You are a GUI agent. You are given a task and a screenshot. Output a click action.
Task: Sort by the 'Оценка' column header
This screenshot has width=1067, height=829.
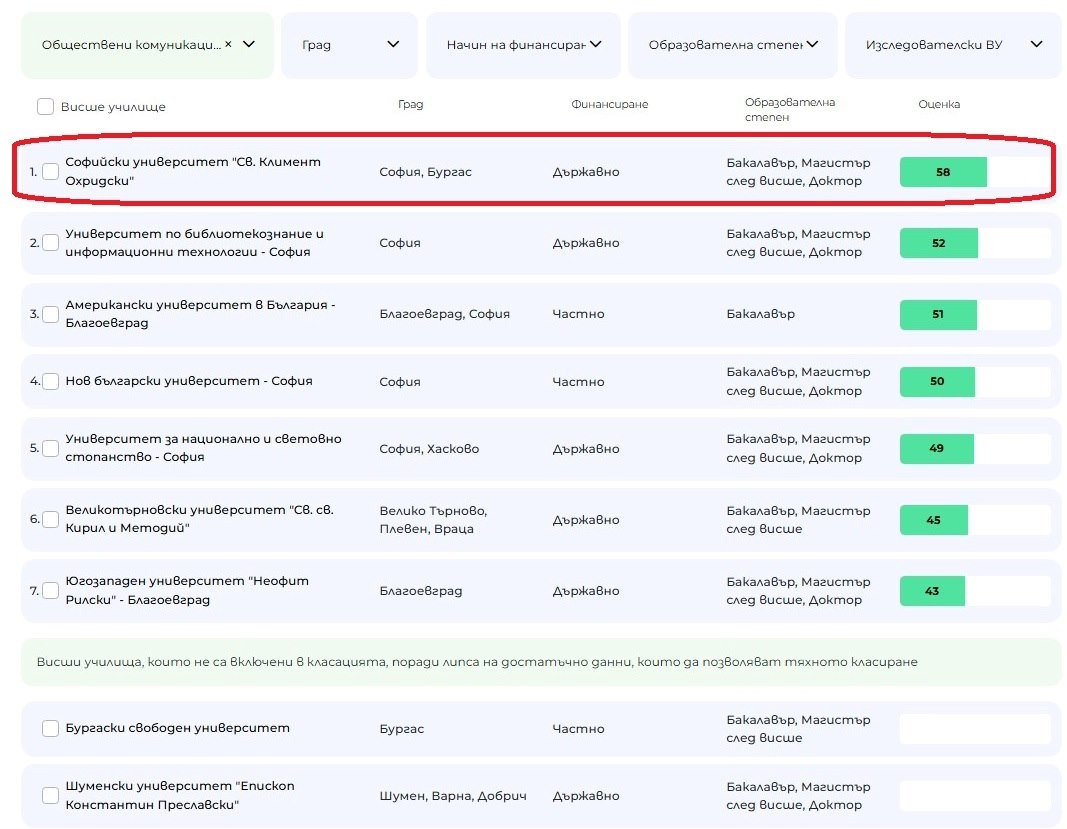tap(938, 105)
